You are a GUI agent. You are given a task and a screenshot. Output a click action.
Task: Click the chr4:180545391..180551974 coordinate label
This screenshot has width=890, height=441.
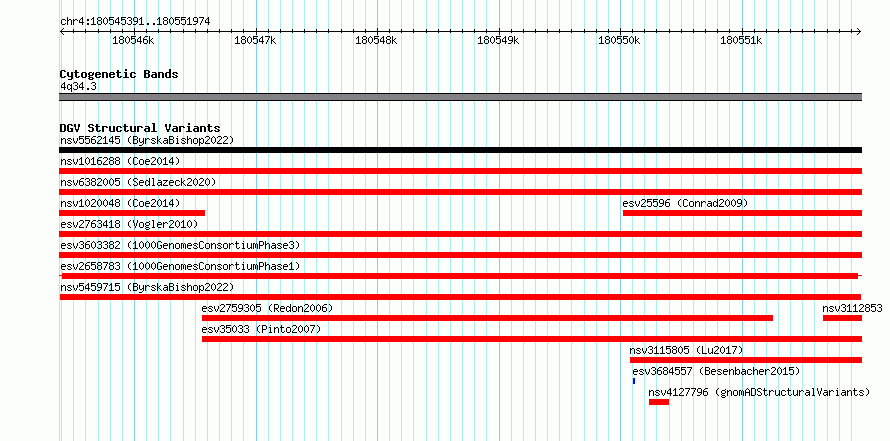(x=135, y=22)
